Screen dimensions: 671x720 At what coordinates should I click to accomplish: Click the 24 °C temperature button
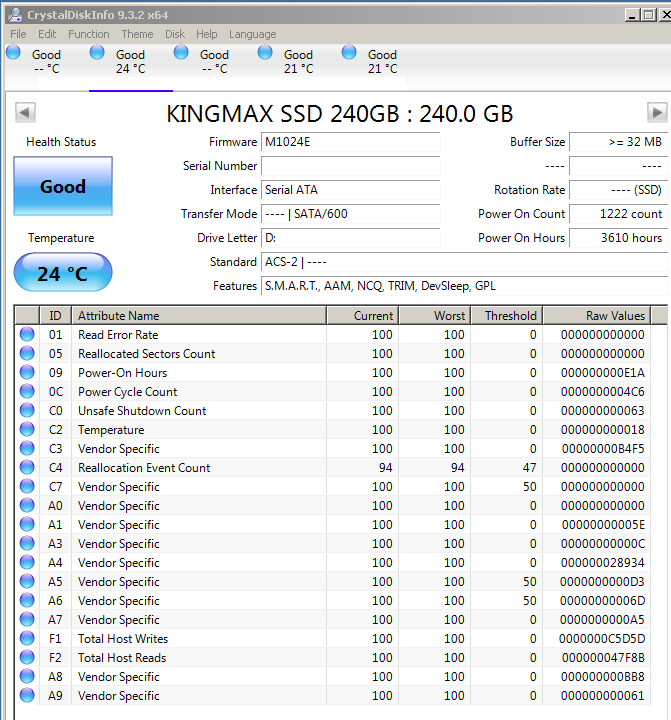pos(63,272)
